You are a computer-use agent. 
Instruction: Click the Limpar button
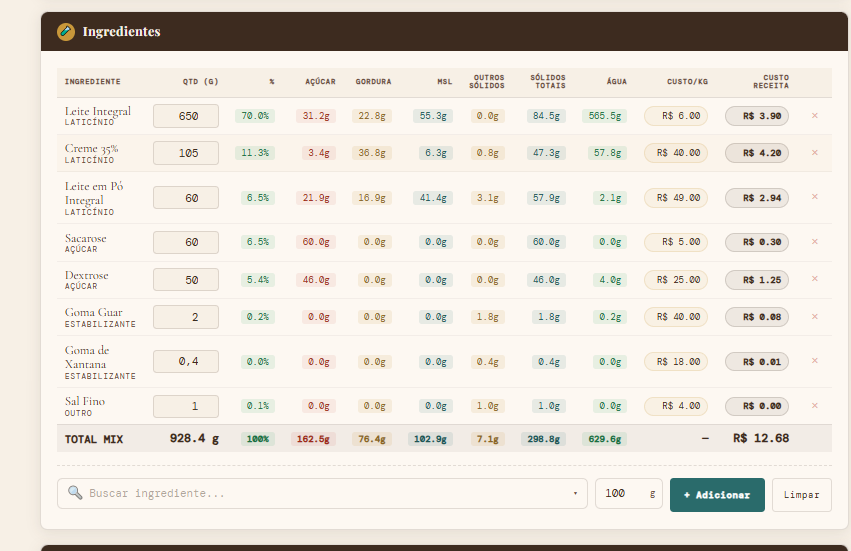pos(801,495)
